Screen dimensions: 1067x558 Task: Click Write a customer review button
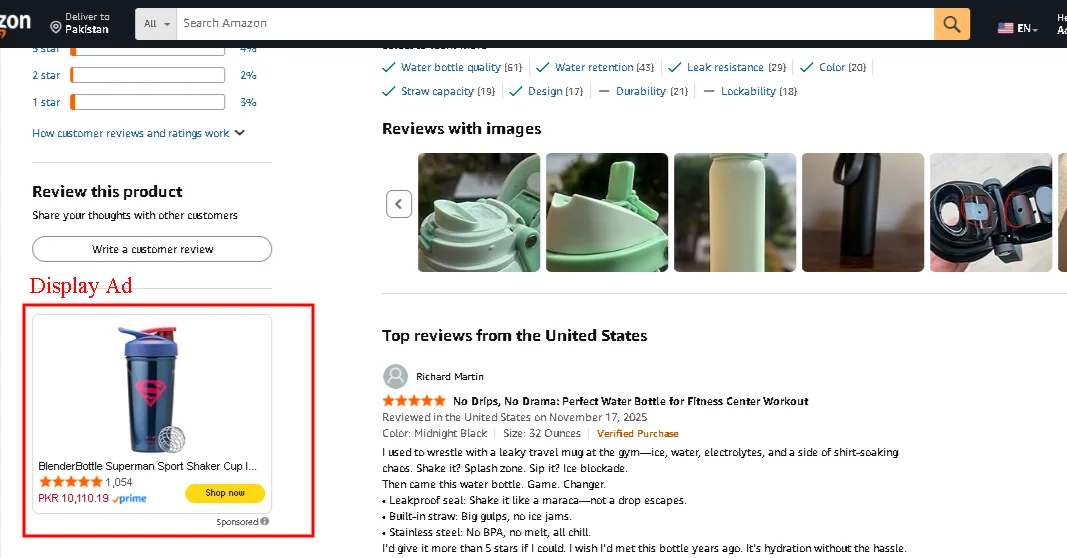click(x=152, y=249)
